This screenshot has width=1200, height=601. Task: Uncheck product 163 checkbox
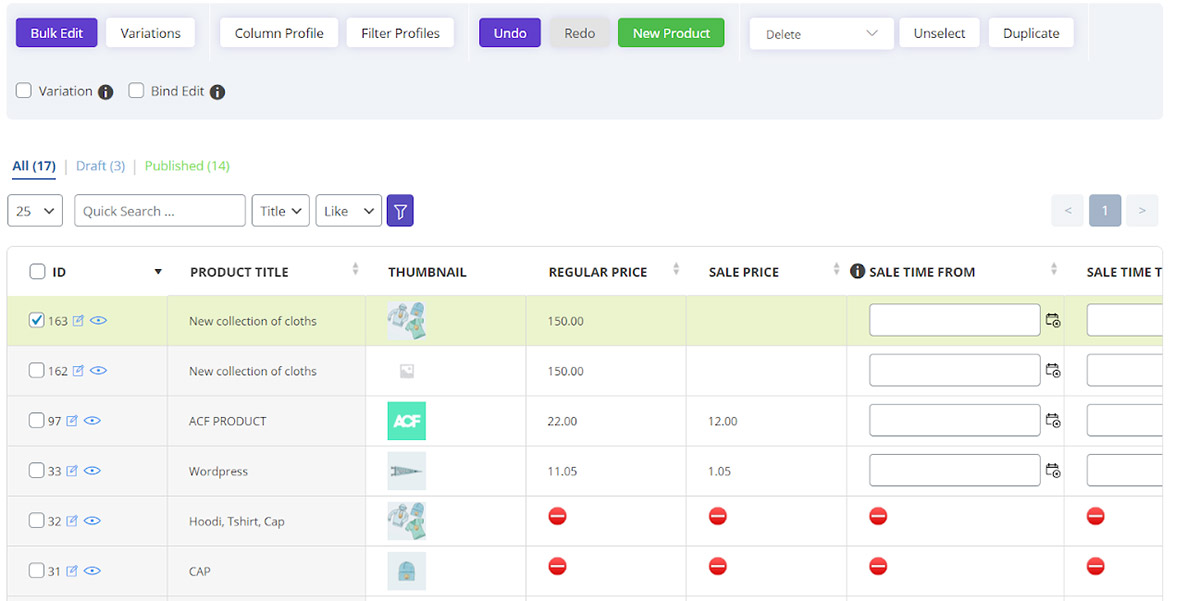click(x=37, y=320)
